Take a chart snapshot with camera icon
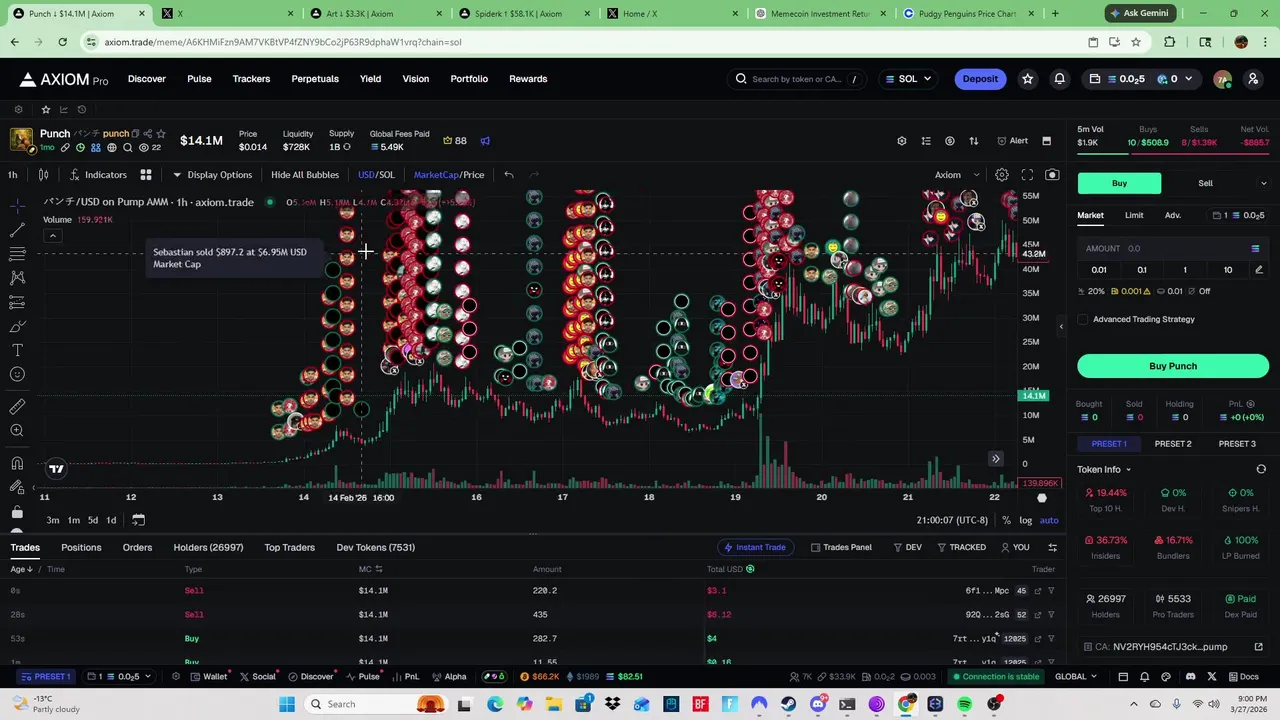The width and height of the screenshot is (1280, 720). pyautogui.click(x=1052, y=175)
